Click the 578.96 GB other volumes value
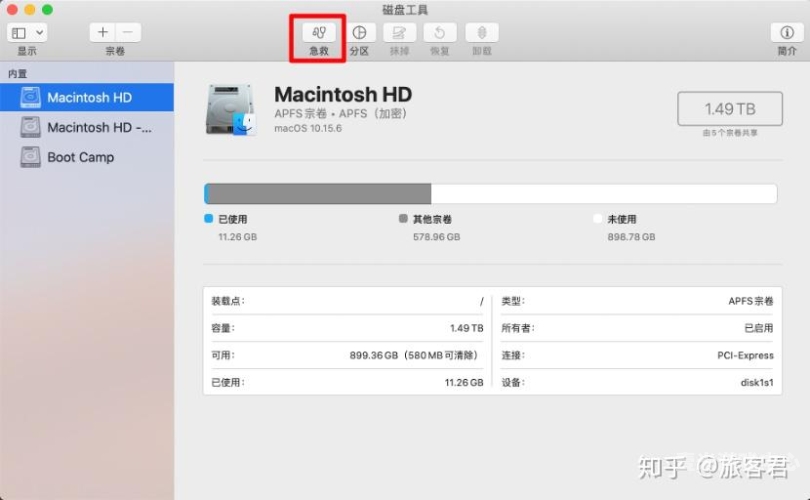 click(437, 237)
